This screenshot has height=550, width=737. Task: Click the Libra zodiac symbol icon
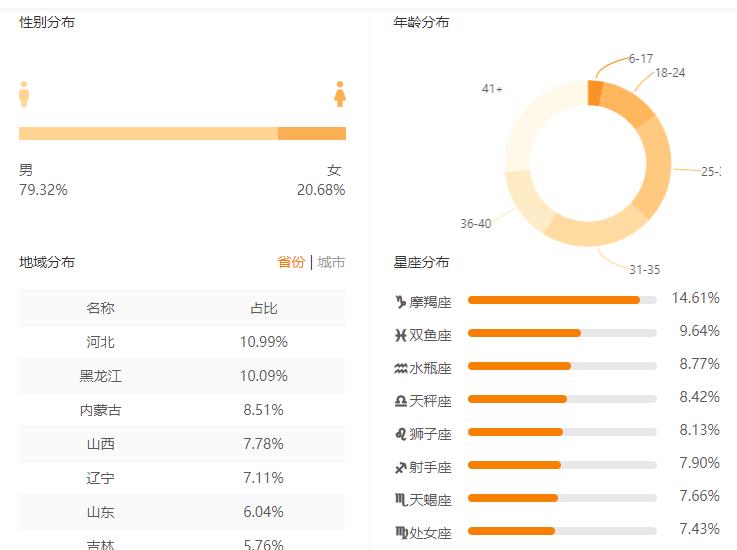click(x=401, y=400)
